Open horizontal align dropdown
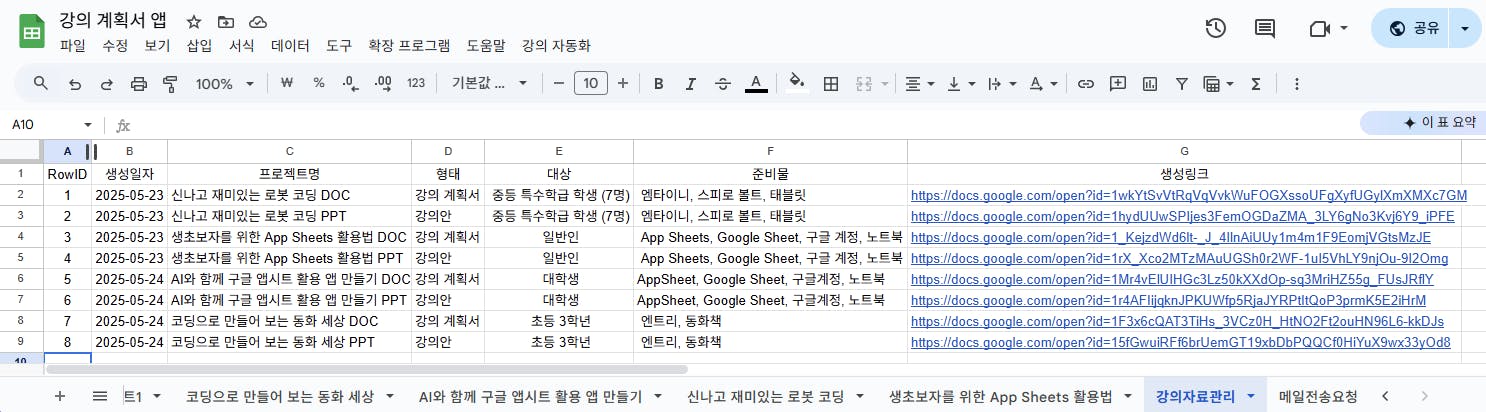 pos(920,84)
